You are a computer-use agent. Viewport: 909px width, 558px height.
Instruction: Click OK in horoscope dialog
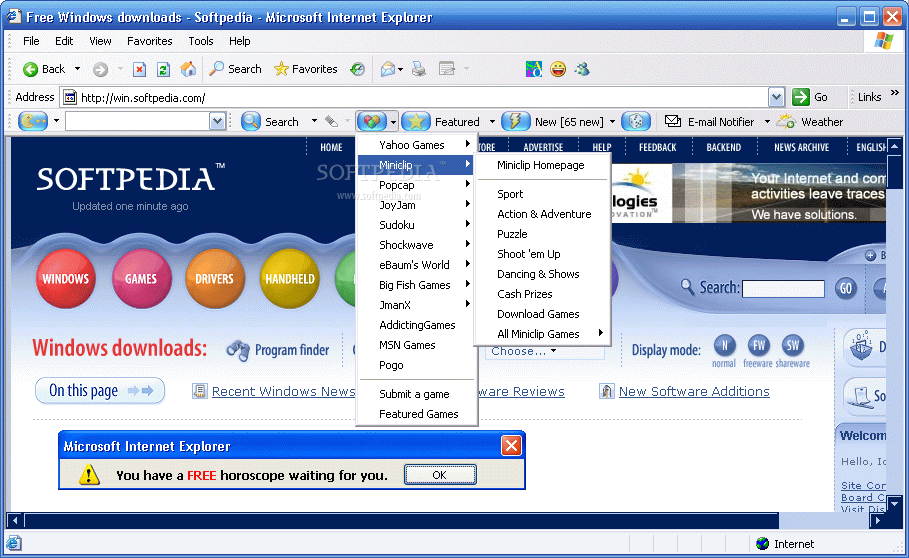click(x=440, y=475)
